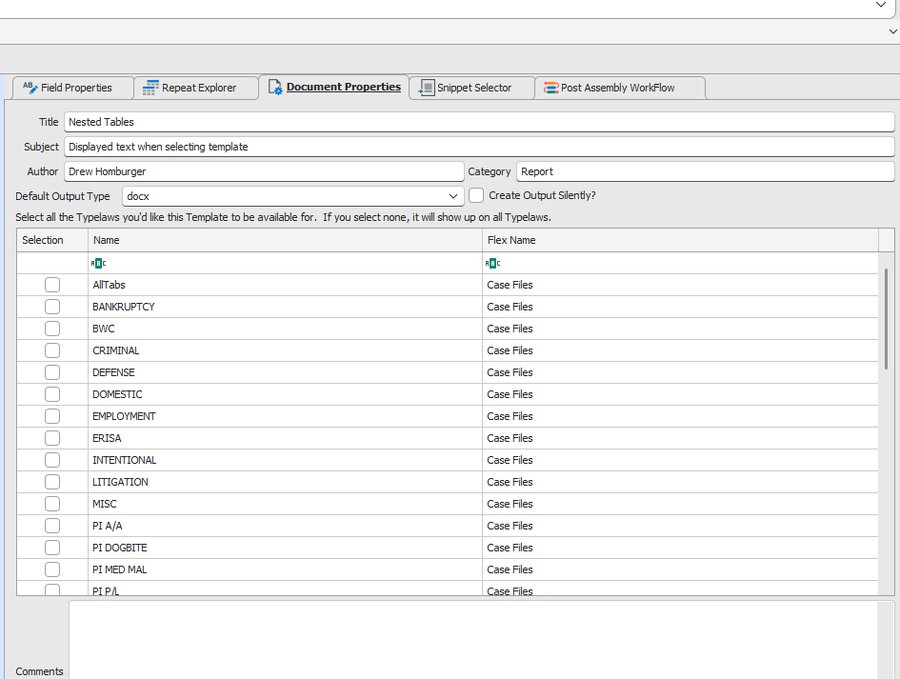
Task: Expand the chevron at top right corner
Action: pos(880,5)
